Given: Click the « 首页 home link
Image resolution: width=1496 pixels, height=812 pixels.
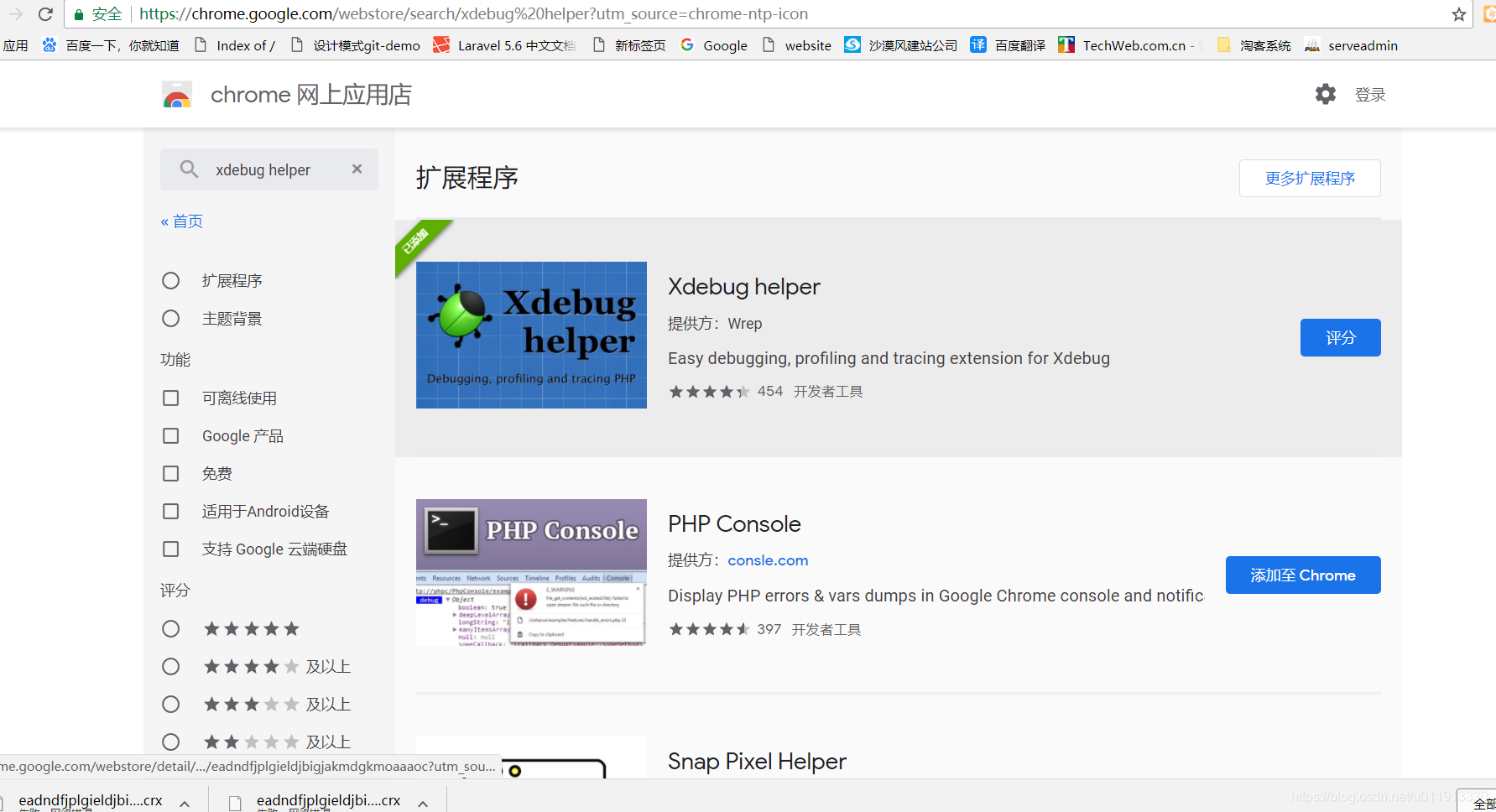Looking at the screenshot, I should coord(182,221).
